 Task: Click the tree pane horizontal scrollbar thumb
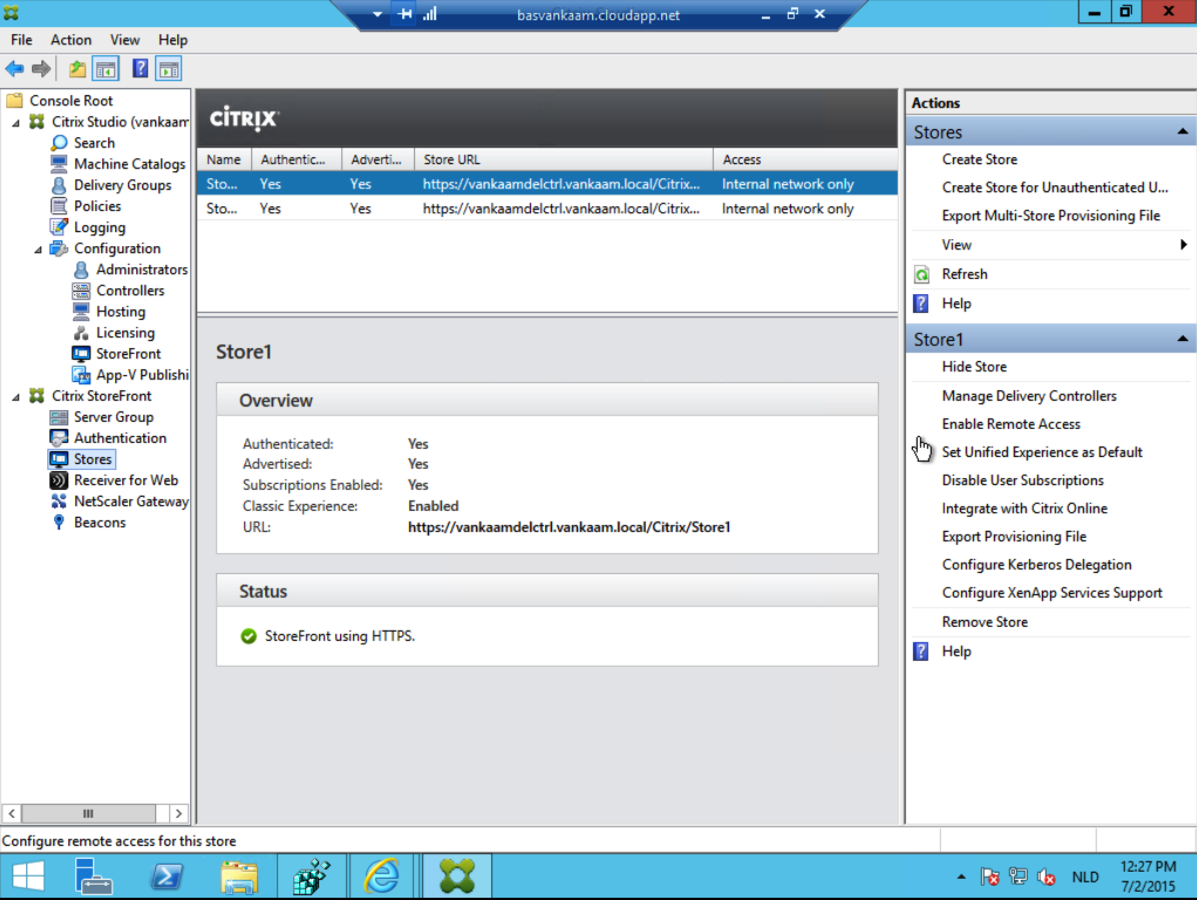[89, 814]
